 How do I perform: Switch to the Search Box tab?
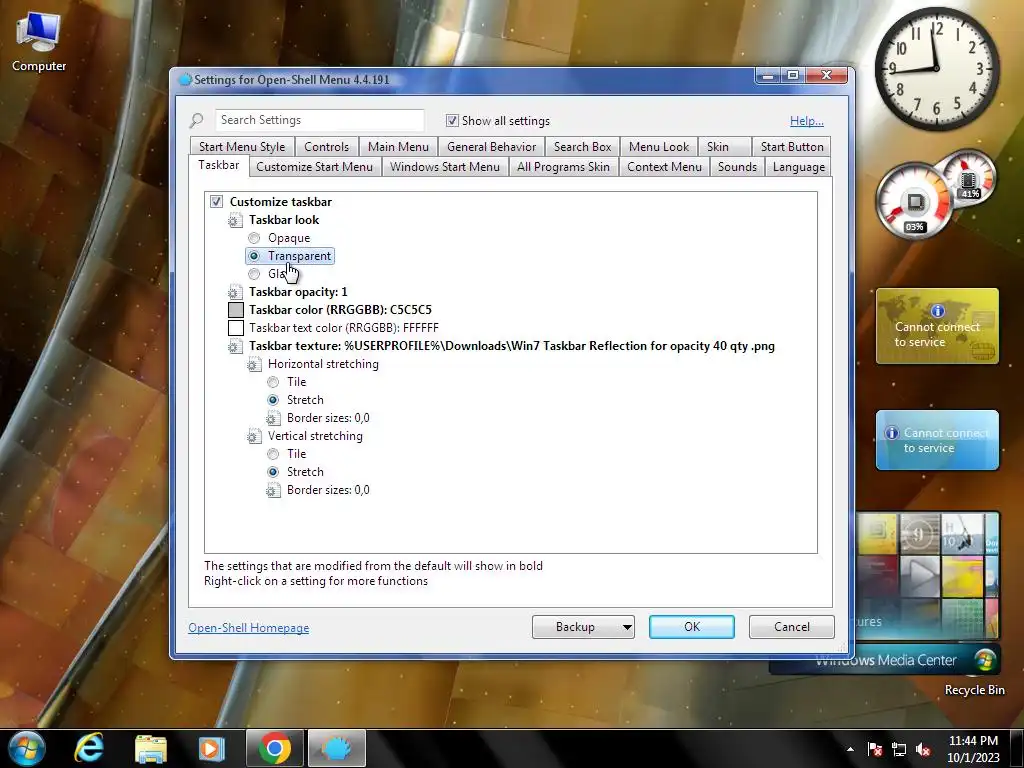(583, 147)
